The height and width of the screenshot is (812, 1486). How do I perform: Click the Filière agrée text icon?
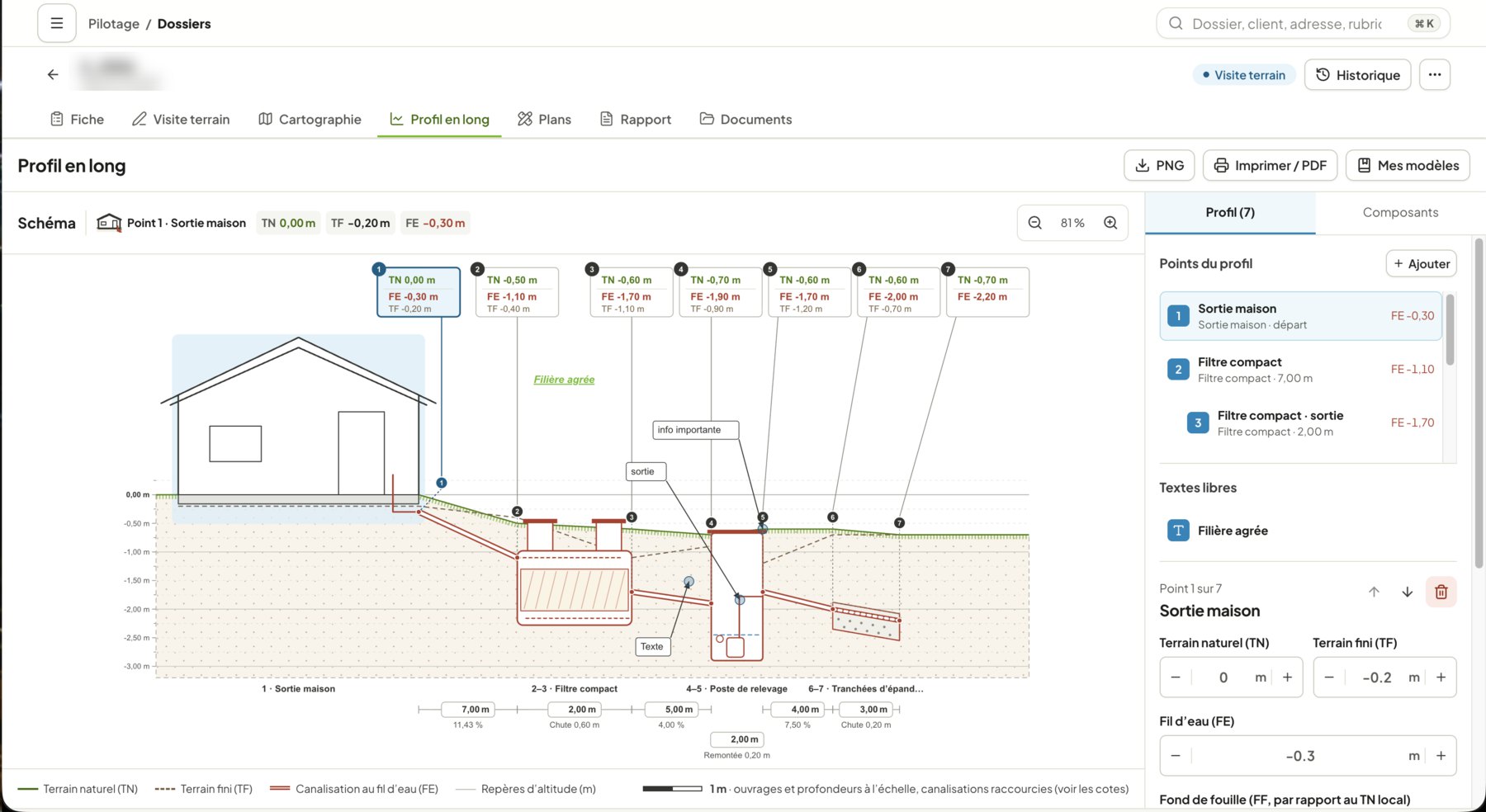click(x=1178, y=531)
